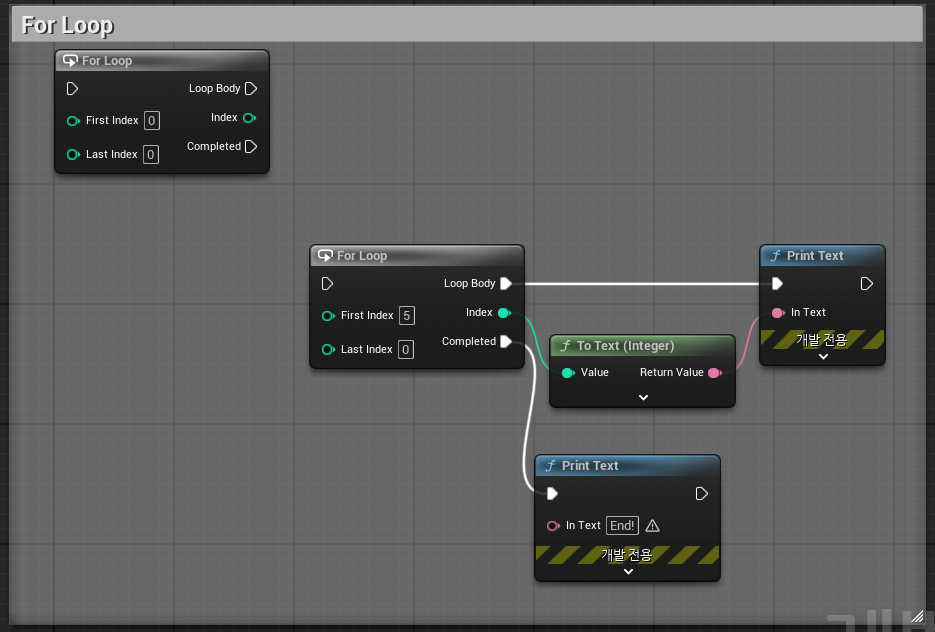Click the exec output pin on the upper Print Text node

[x=867, y=284]
